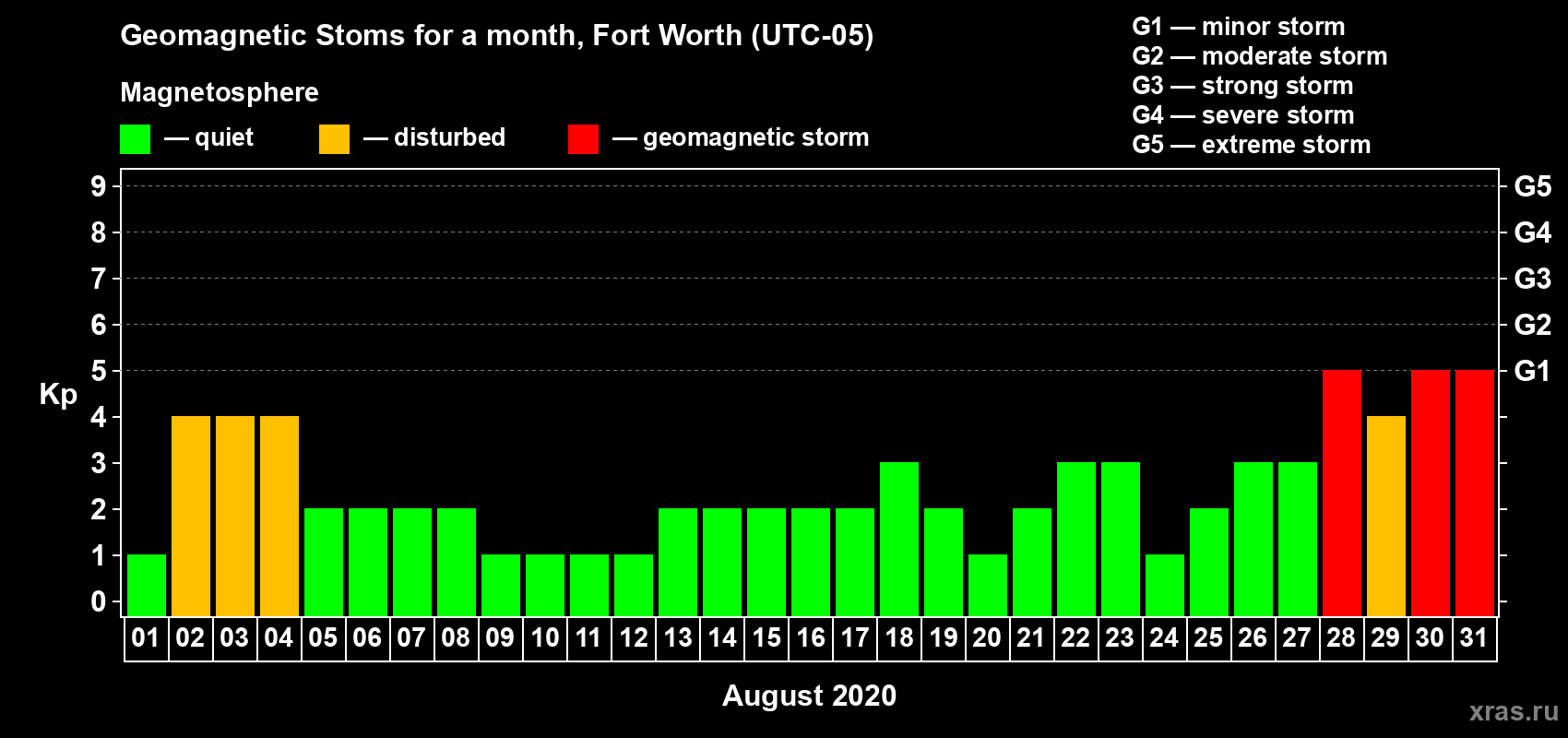This screenshot has width=1568, height=738.
Task: Click the date label '12' on the axis
Action: pyautogui.click(x=634, y=638)
